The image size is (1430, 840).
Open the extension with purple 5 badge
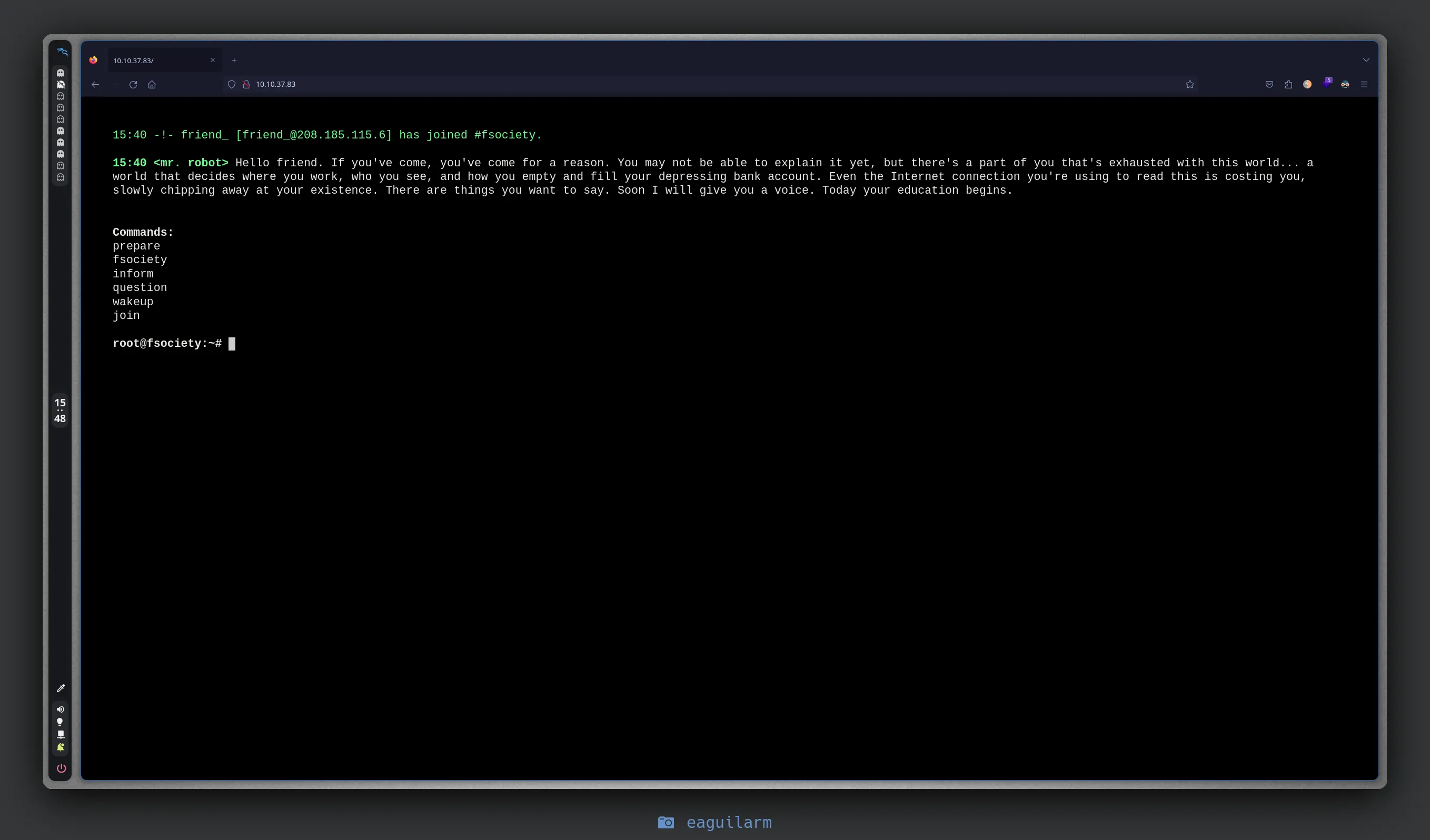click(x=1326, y=83)
